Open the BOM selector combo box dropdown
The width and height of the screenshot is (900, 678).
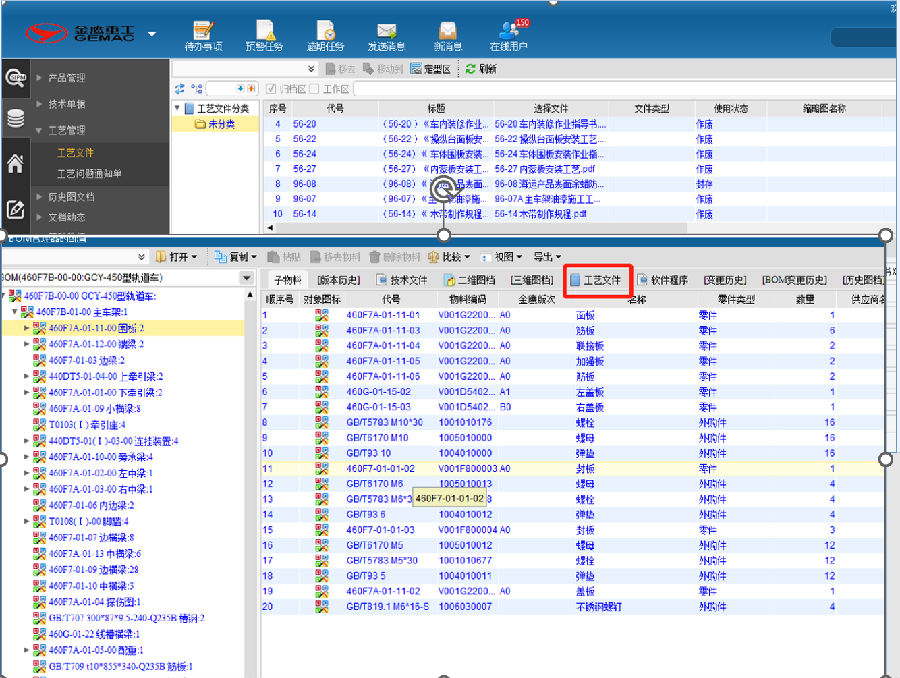(x=247, y=278)
